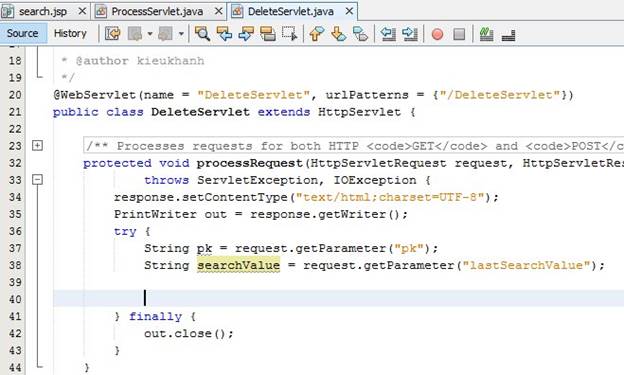Jump to Next Bookmark icon
Viewport: 624px width, 375px height.
tap(338, 34)
